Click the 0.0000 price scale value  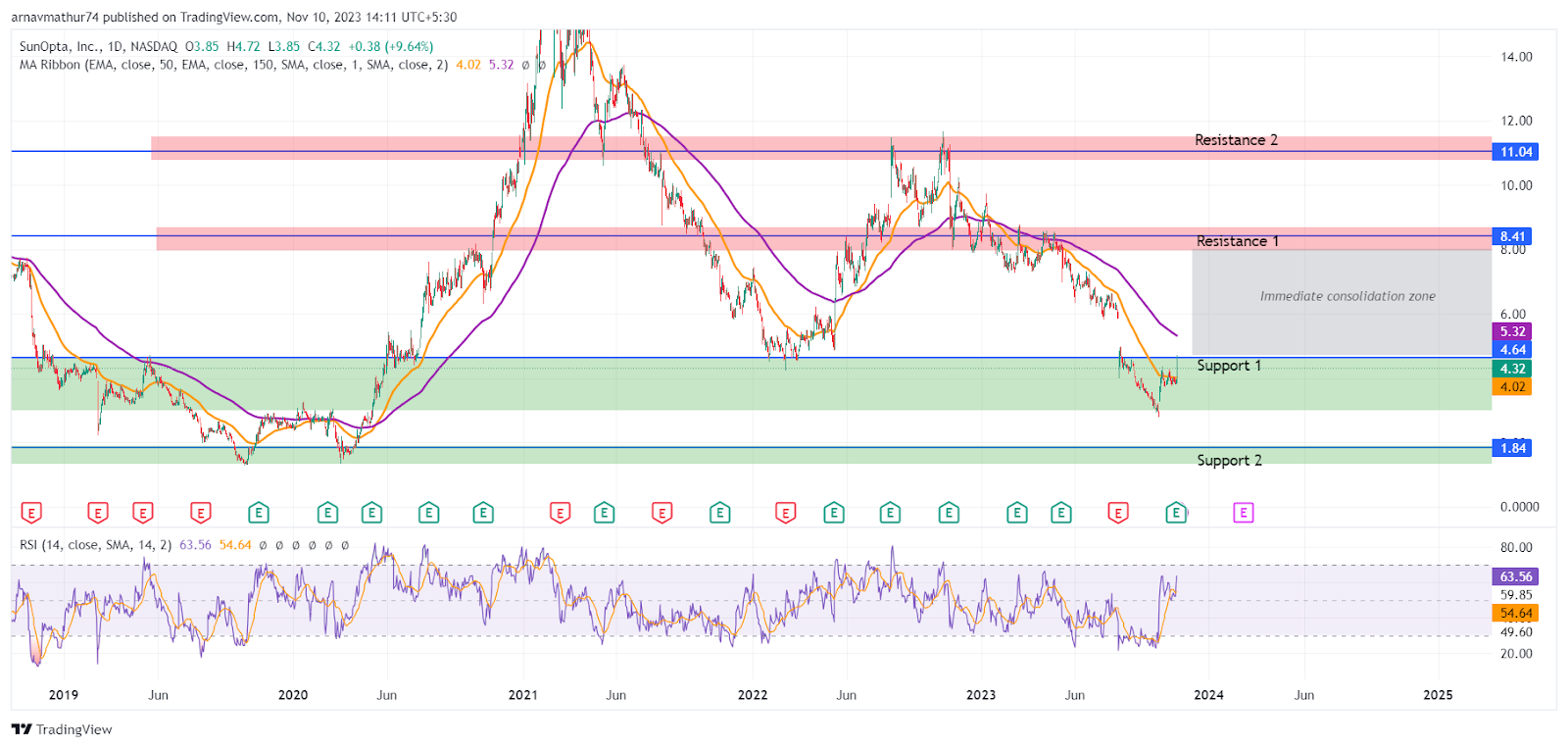click(1520, 507)
